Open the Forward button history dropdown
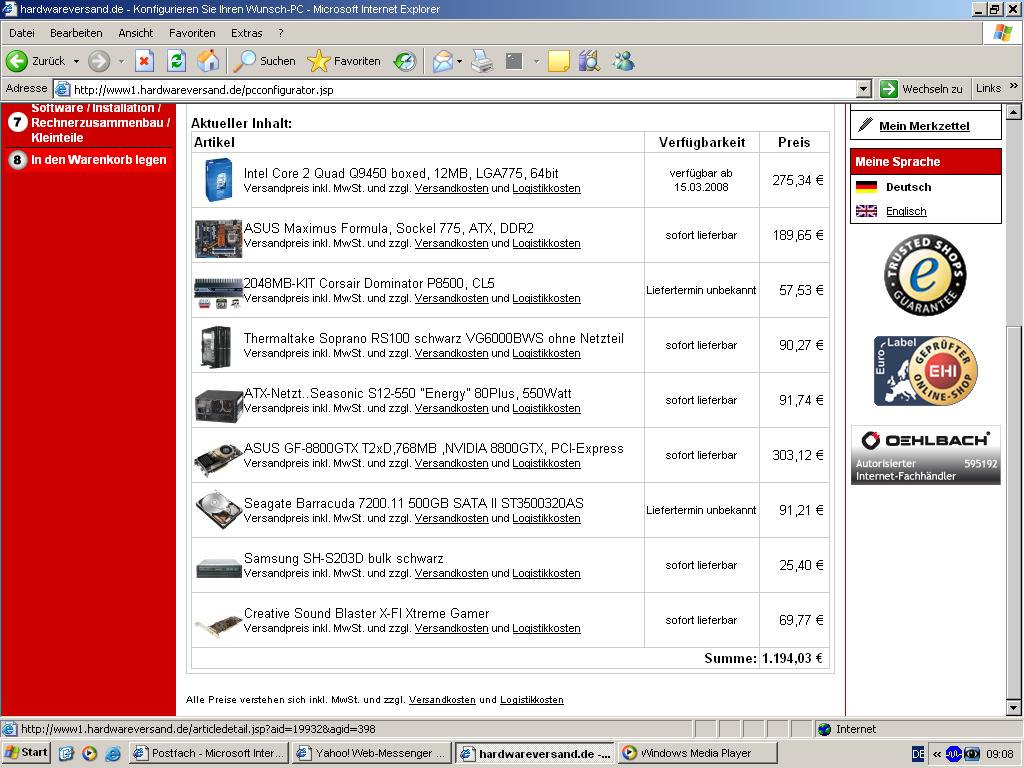This screenshot has width=1024, height=768. pyautogui.click(x=121, y=61)
